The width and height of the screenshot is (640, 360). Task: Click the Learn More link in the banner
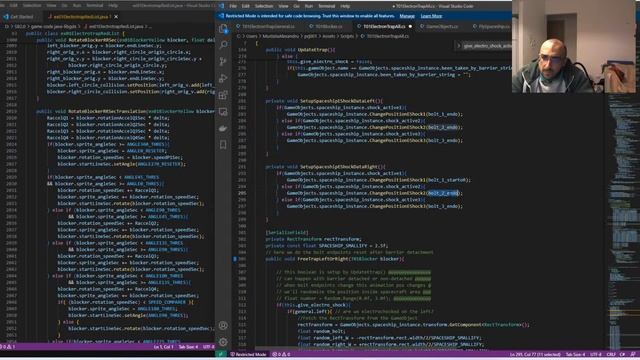point(431,16)
